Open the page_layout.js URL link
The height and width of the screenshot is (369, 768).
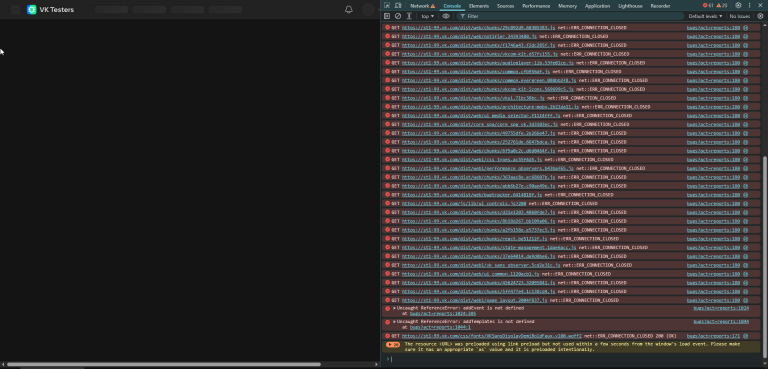475,300
